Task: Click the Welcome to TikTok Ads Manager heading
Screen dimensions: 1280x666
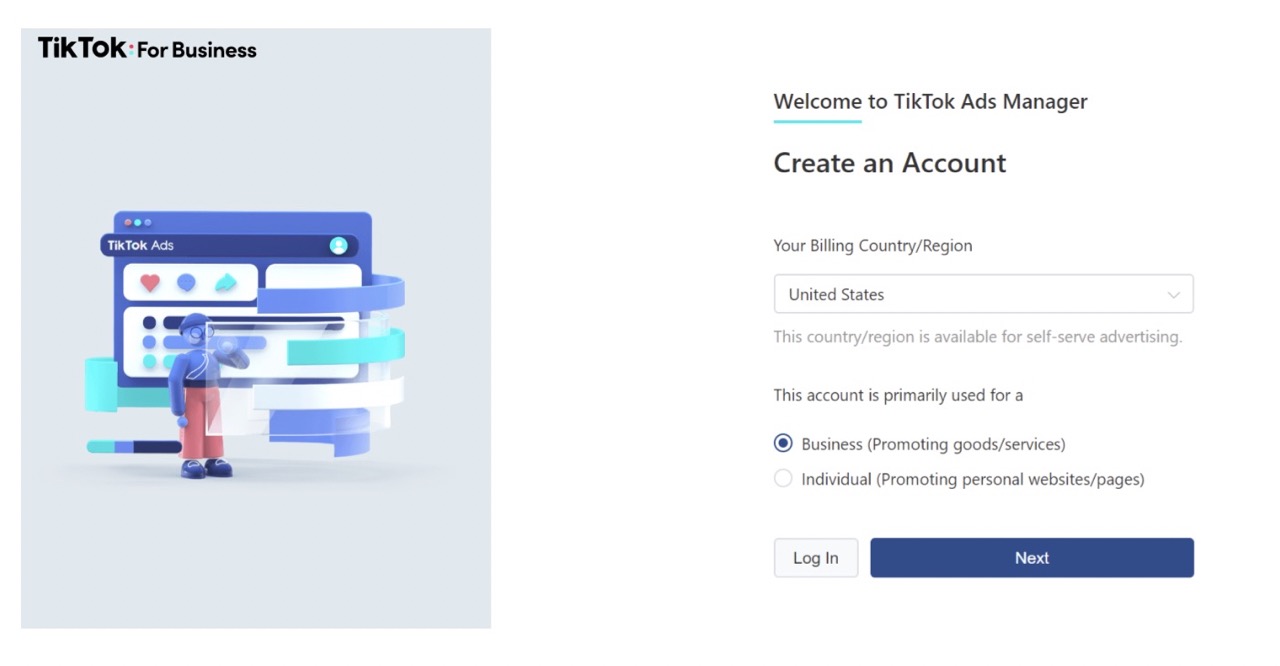Action: (x=930, y=101)
